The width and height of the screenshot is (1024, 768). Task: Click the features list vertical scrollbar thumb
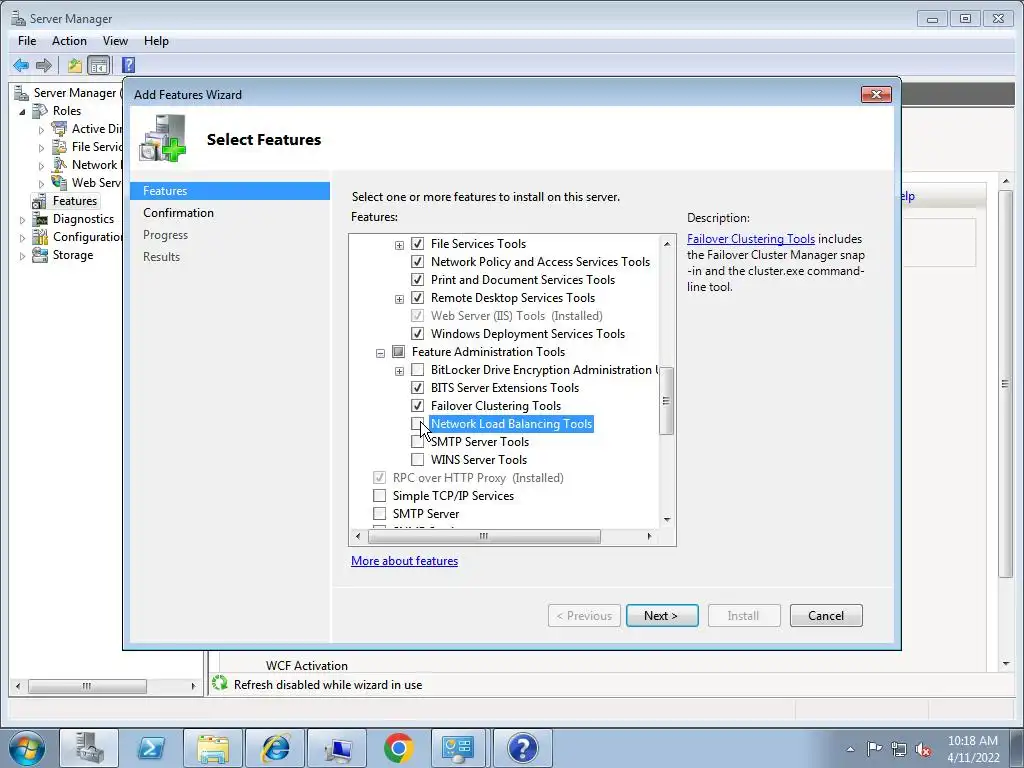[666, 400]
